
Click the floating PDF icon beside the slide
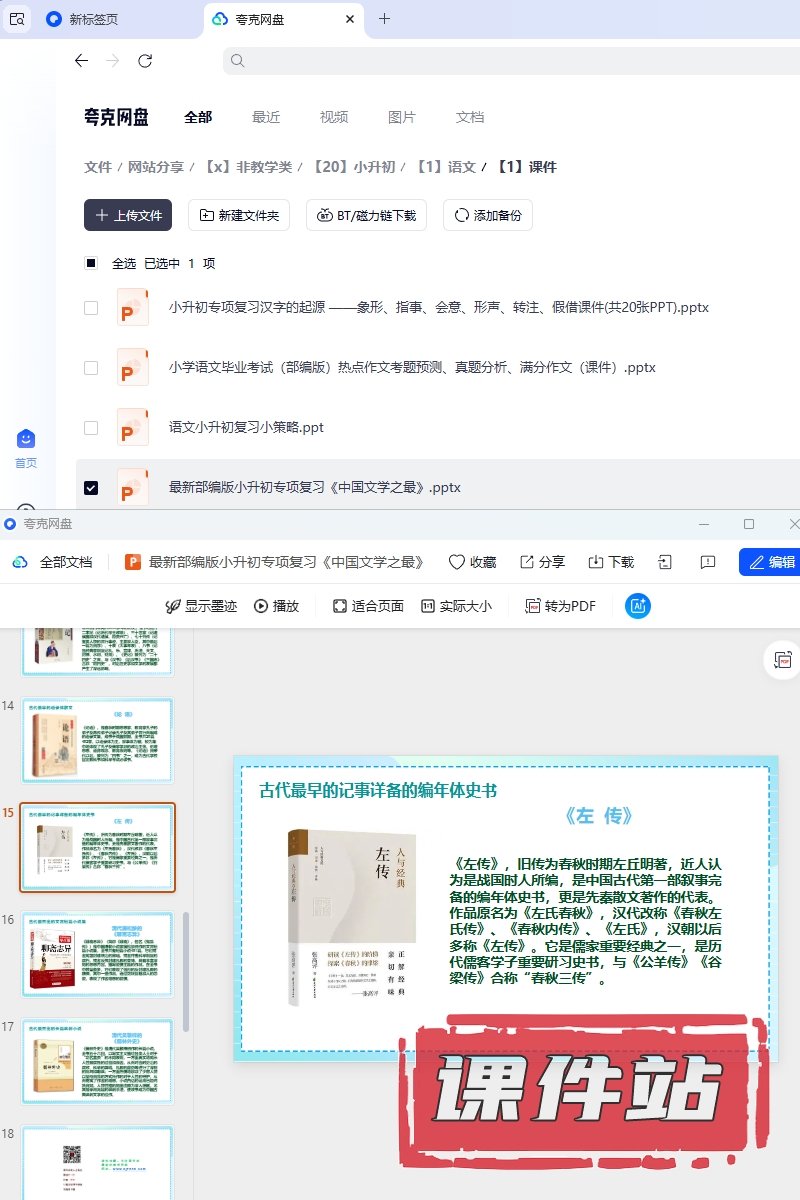click(781, 661)
